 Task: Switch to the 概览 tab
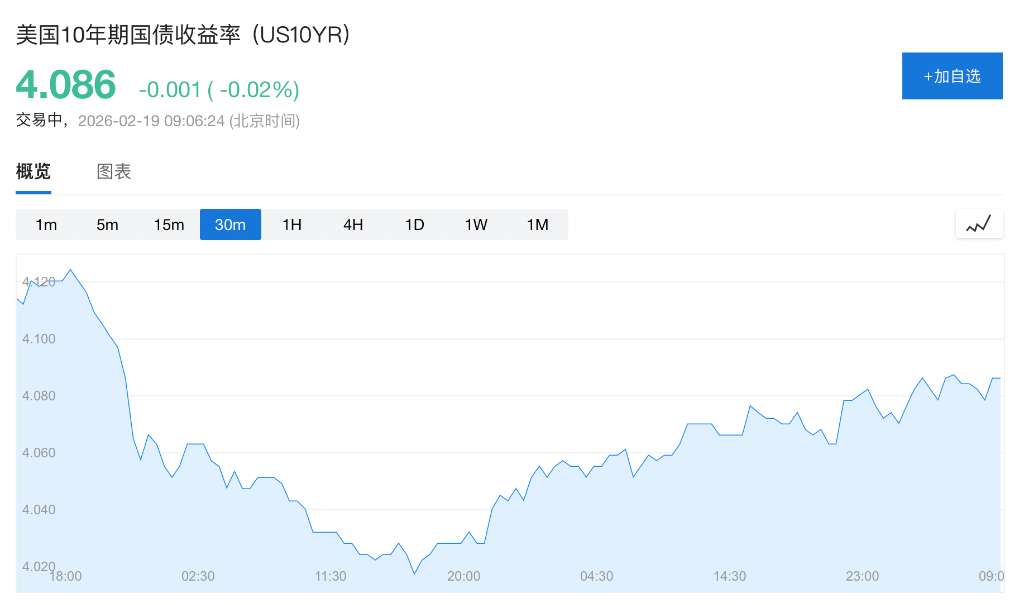click(x=33, y=172)
